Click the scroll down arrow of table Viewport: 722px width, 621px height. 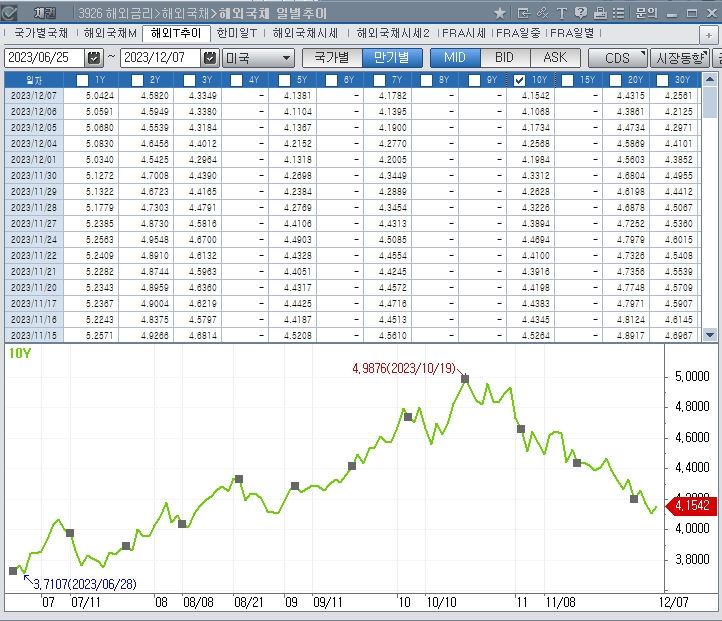(710, 335)
